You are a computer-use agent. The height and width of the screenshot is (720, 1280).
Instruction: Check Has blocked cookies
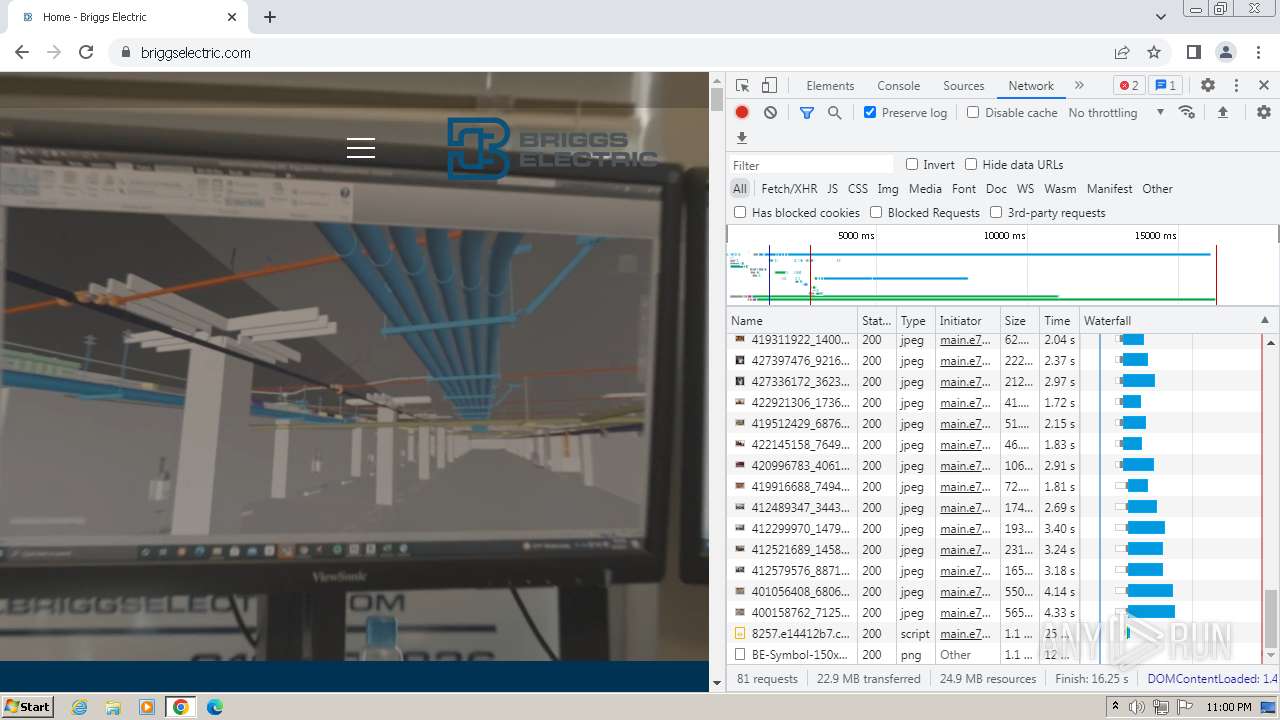pos(740,212)
